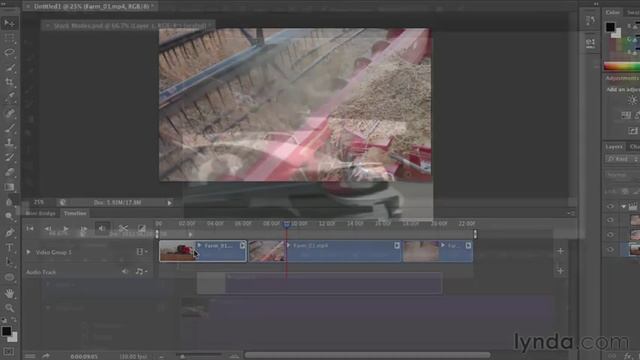
Task: Add brightness/contrast adjustment icon
Action: 632,100
